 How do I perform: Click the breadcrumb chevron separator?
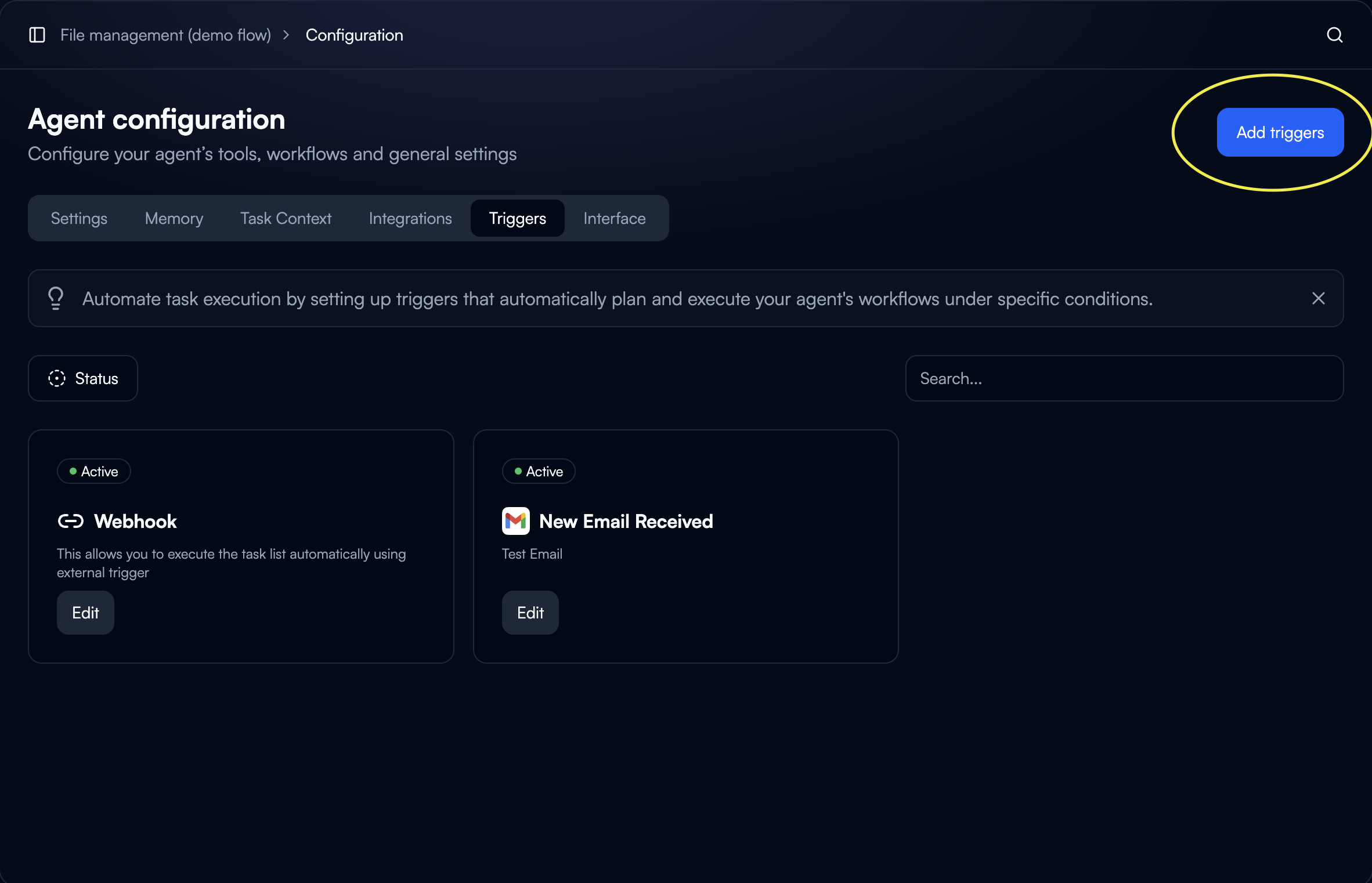pyautogui.click(x=286, y=35)
